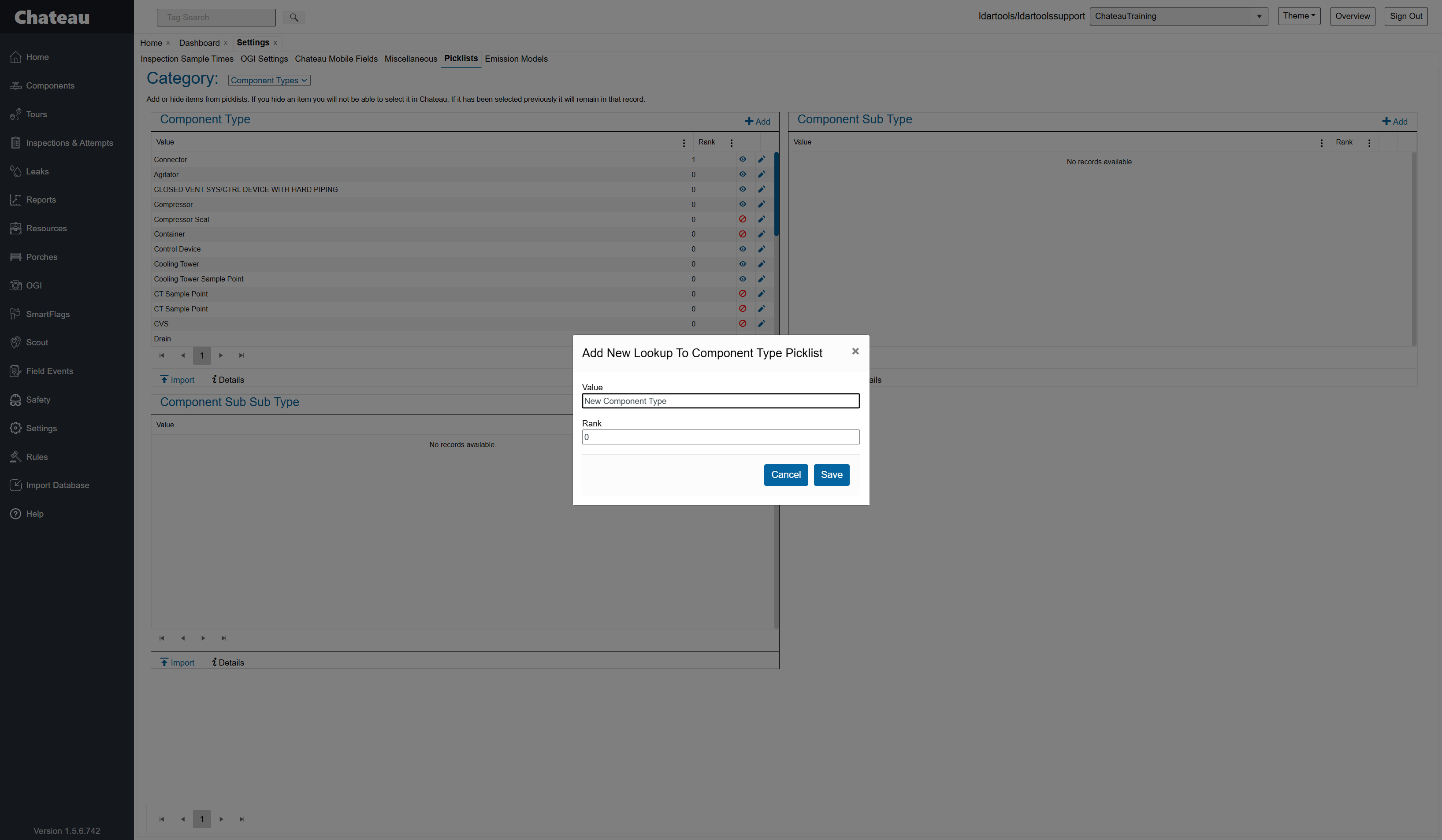
Task: Open Value column menu in Component Type
Action: pos(684,143)
